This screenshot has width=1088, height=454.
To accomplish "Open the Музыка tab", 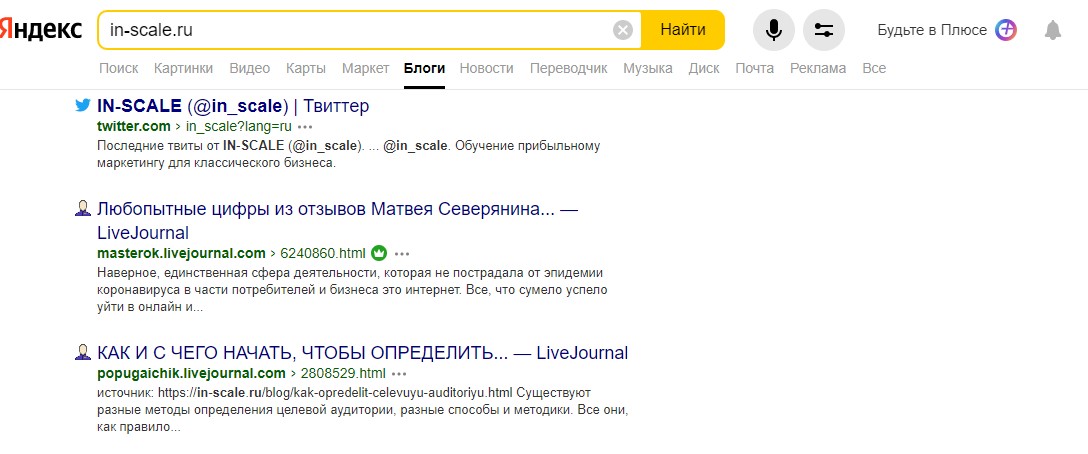I will pyautogui.click(x=647, y=68).
